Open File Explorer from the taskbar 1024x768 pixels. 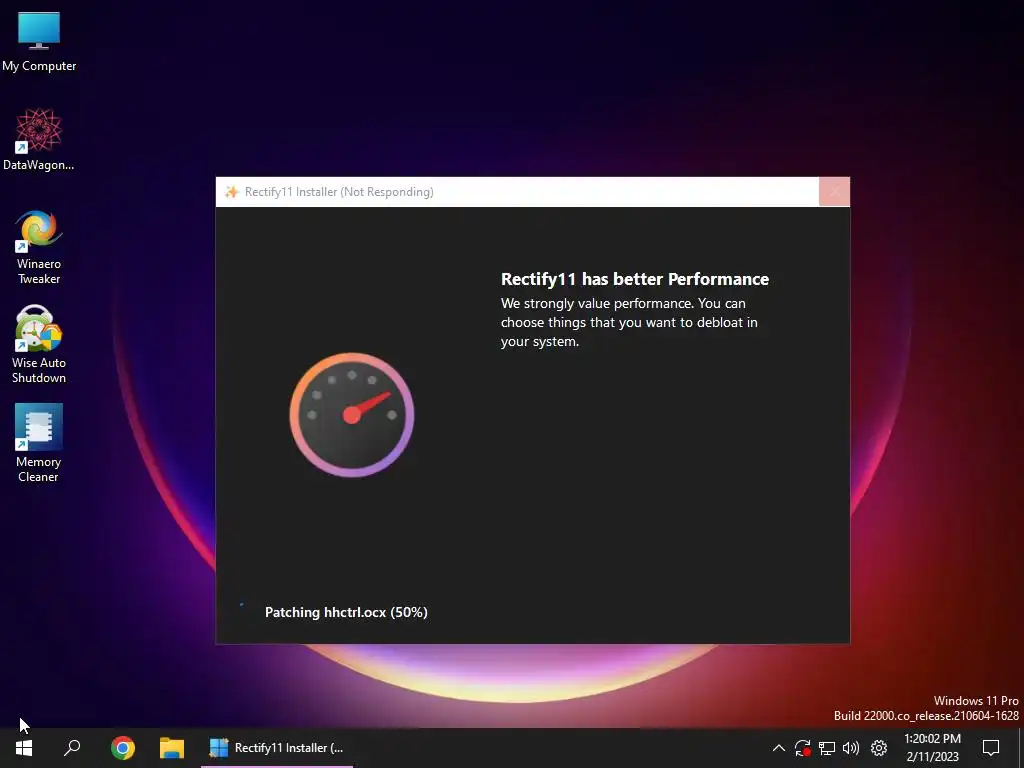172,748
